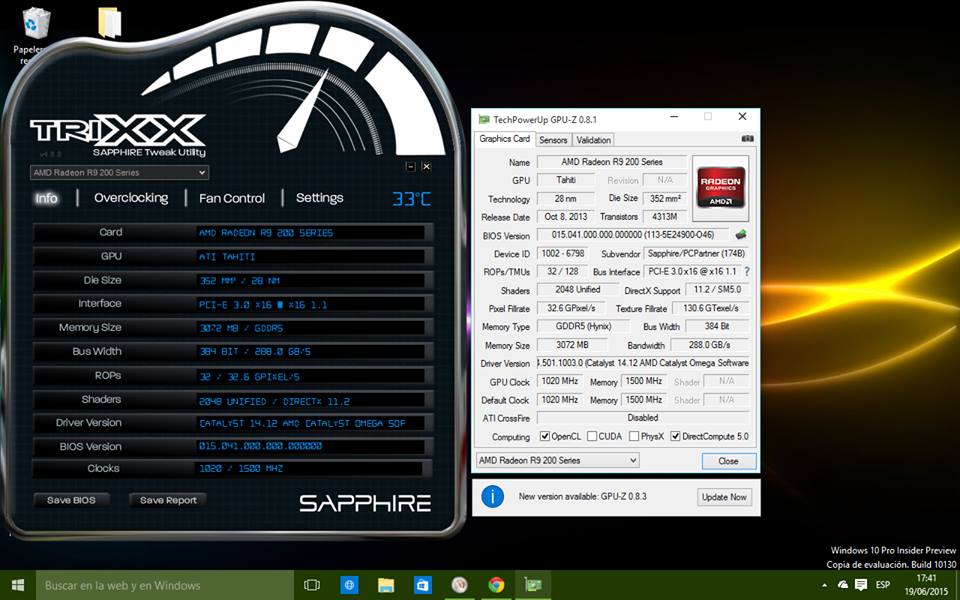Minimize the TRIXX utility window
Image resolution: width=960 pixels, height=600 pixels.
[x=411, y=167]
